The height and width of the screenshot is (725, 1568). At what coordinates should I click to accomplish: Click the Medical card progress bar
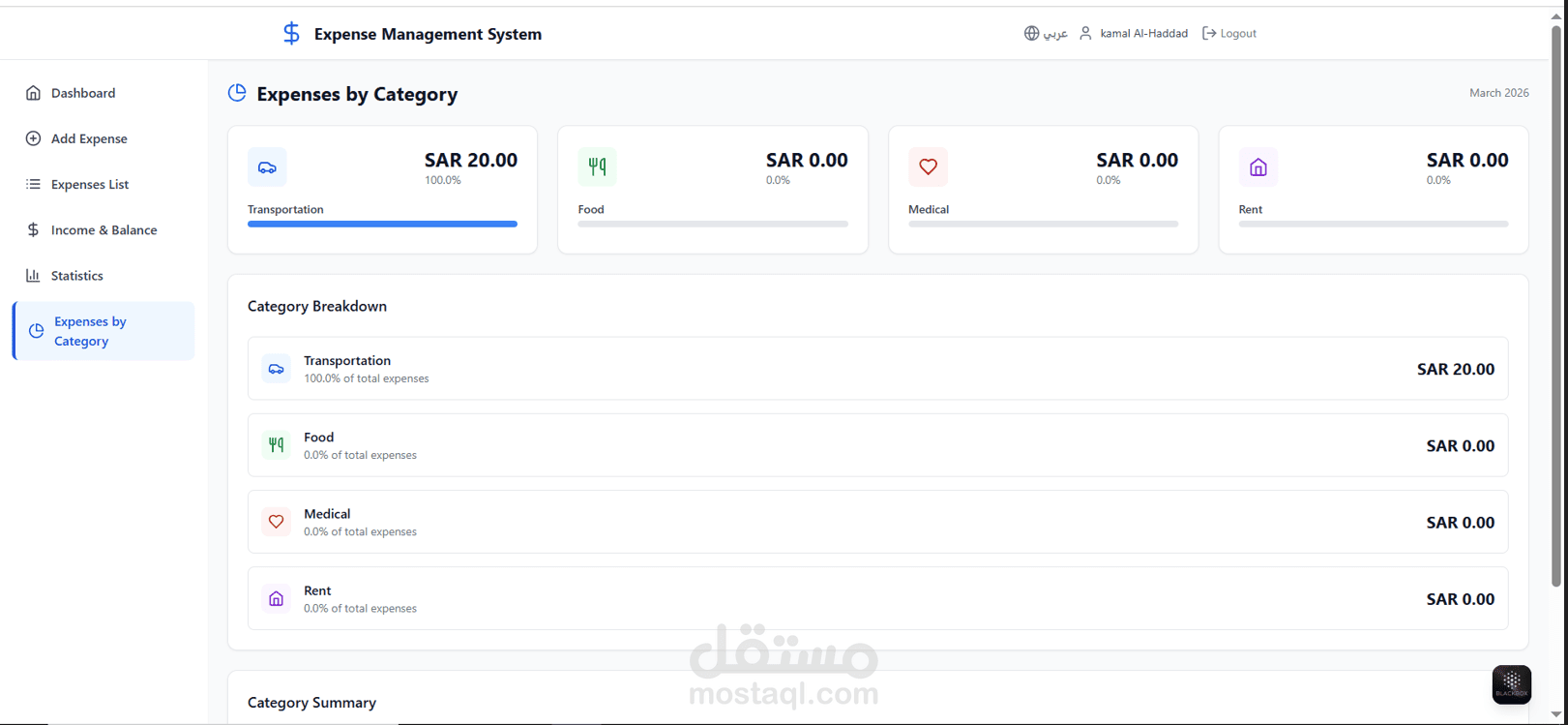coord(1043,224)
